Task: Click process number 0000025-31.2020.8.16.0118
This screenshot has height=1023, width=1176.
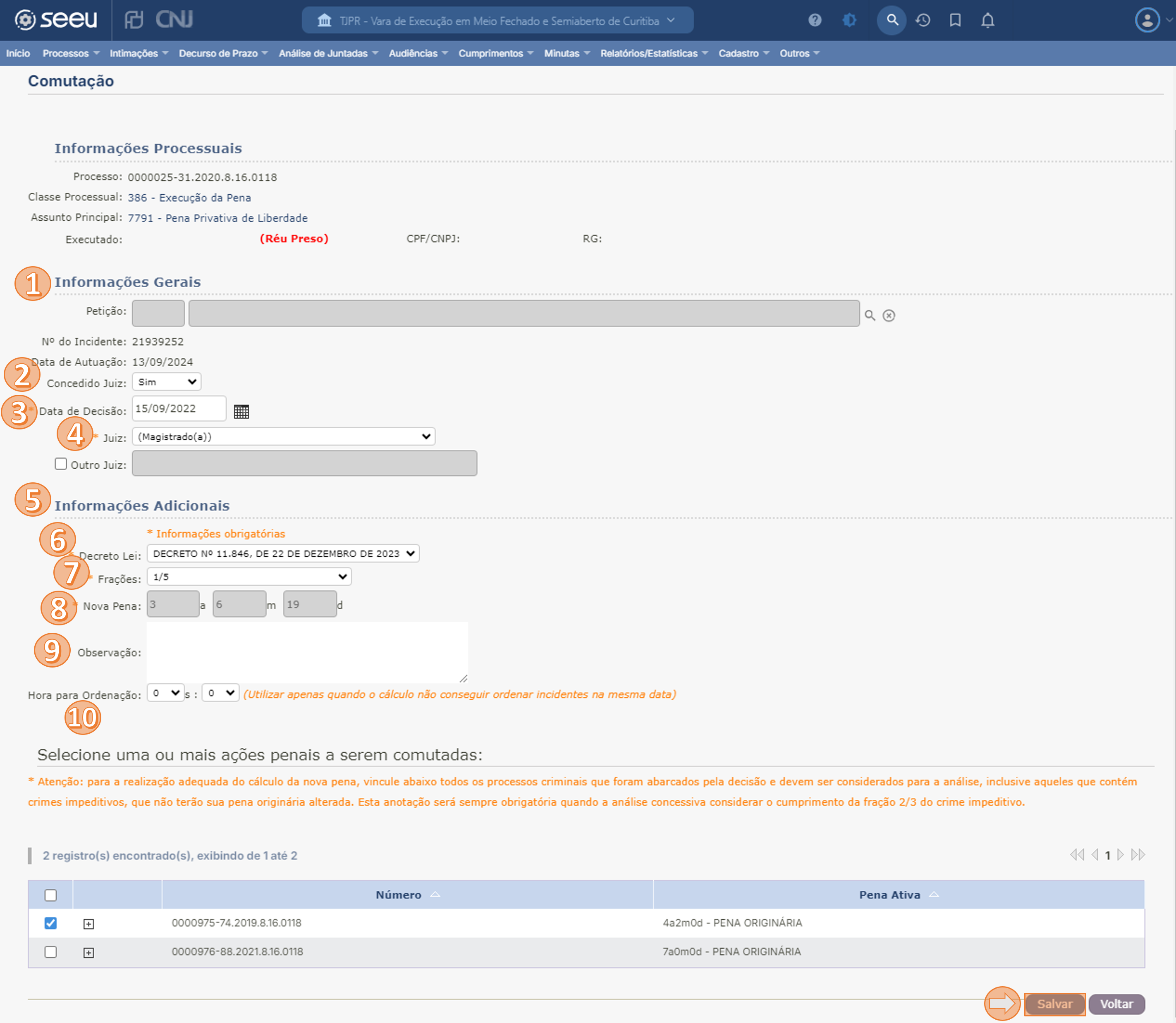Action: [x=202, y=178]
